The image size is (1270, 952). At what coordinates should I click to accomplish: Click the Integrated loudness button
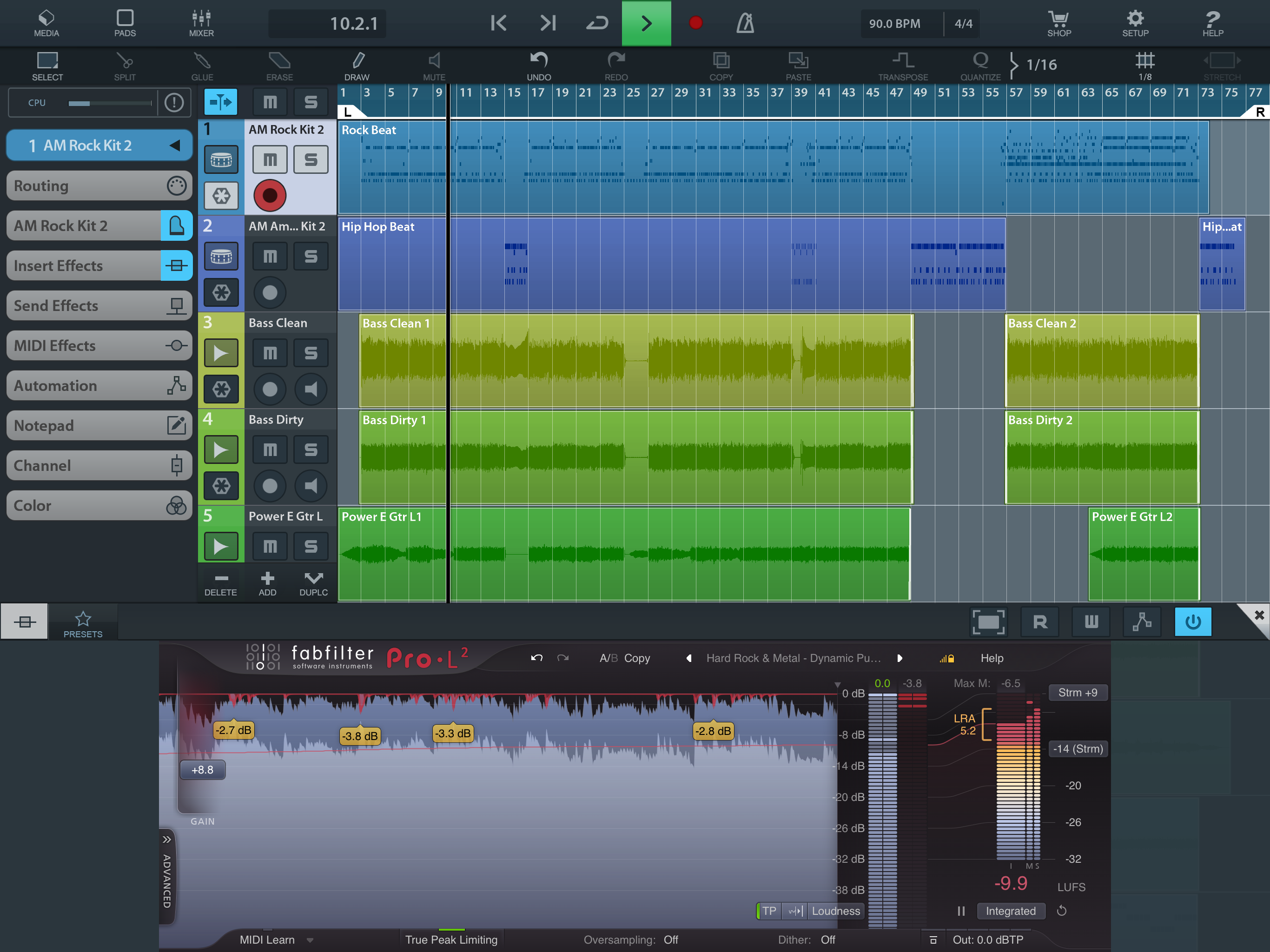pos(1010,911)
